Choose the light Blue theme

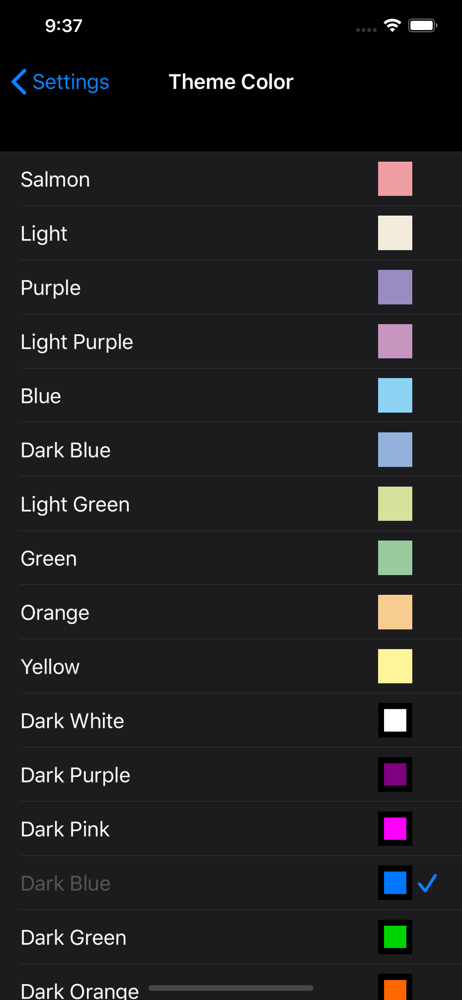tap(231, 395)
